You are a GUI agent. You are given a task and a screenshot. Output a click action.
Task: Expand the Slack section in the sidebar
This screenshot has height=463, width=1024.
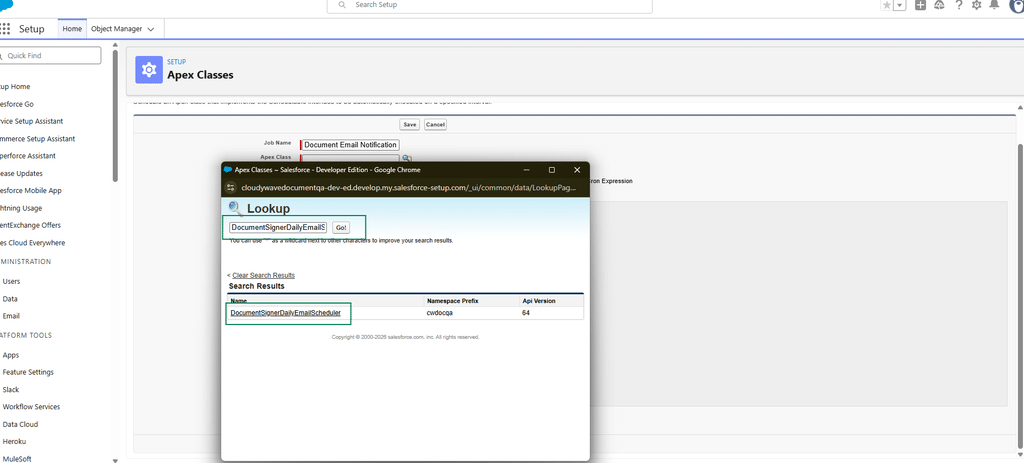[x=10, y=389]
